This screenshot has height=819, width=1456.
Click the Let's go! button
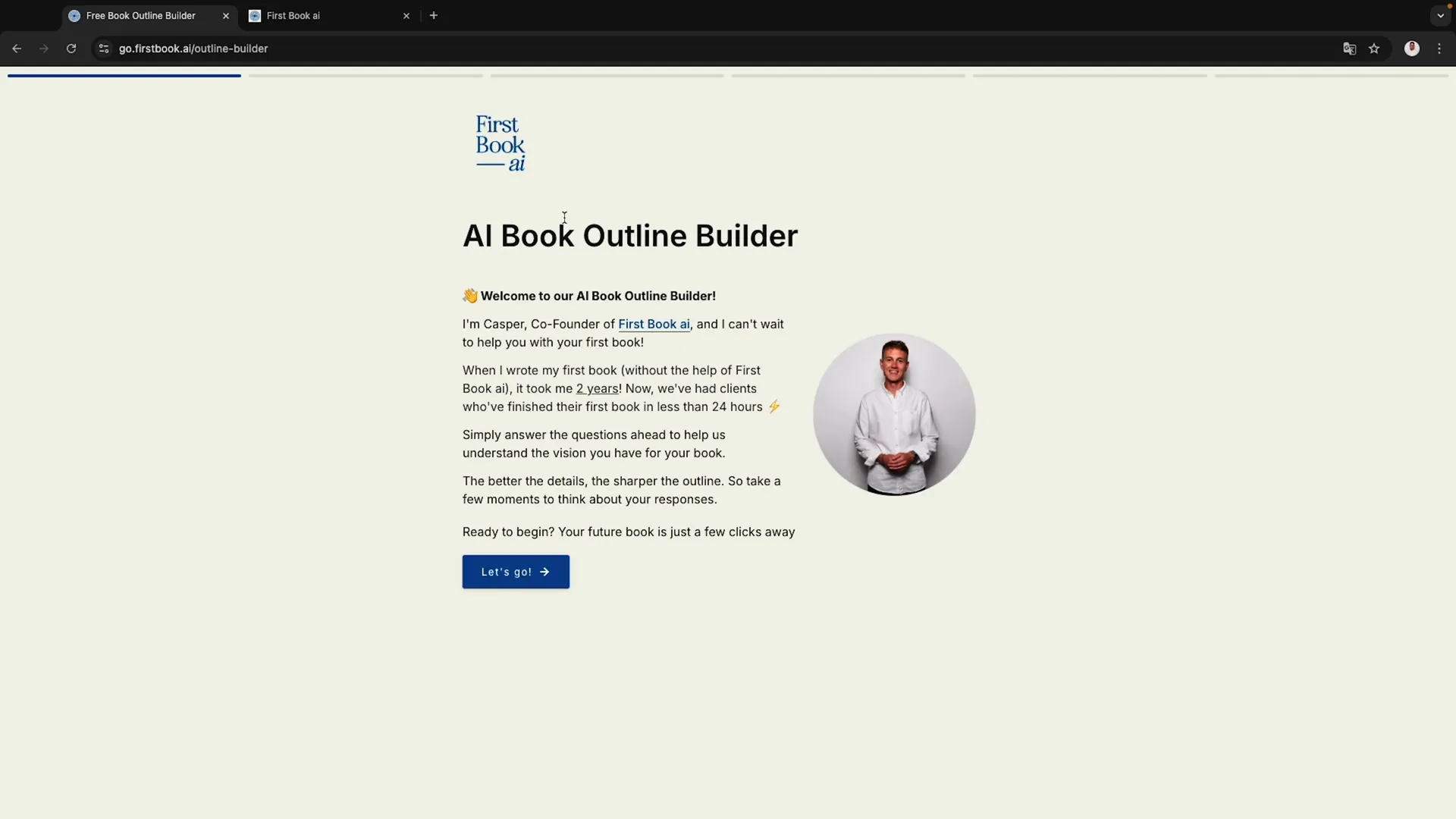pyautogui.click(x=515, y=571)
